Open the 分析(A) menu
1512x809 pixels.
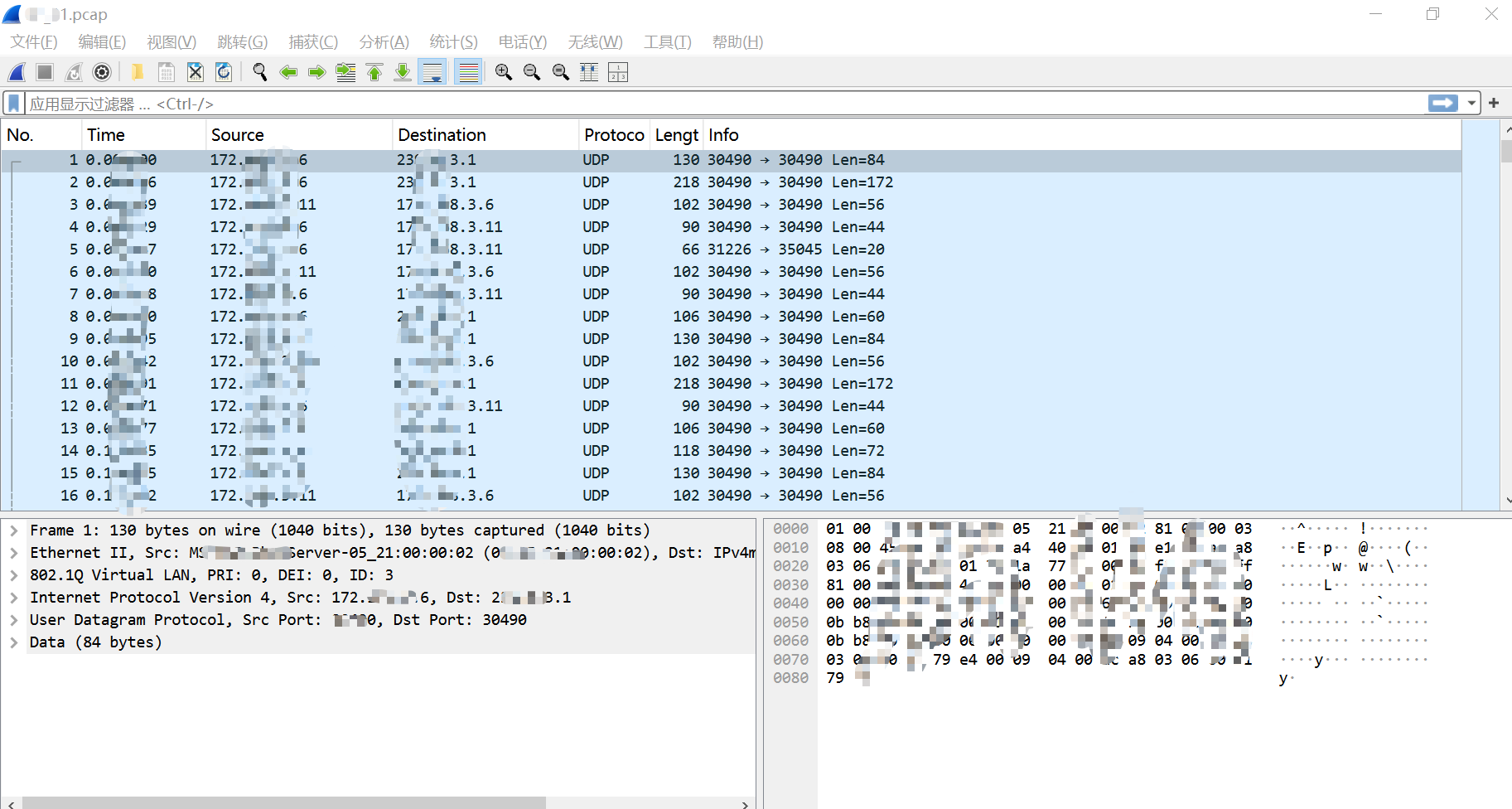click(384, 42)
